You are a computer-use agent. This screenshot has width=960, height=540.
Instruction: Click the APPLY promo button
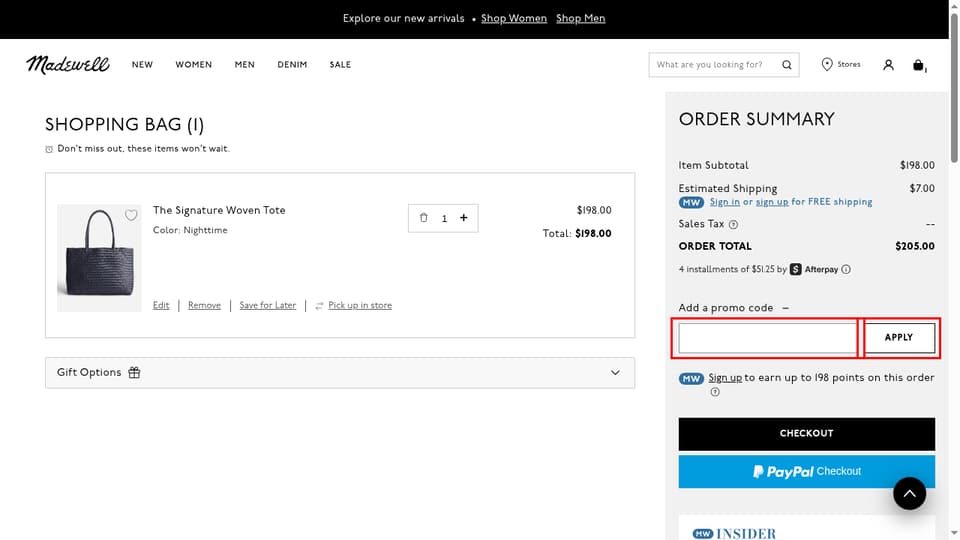coord(899,337)
